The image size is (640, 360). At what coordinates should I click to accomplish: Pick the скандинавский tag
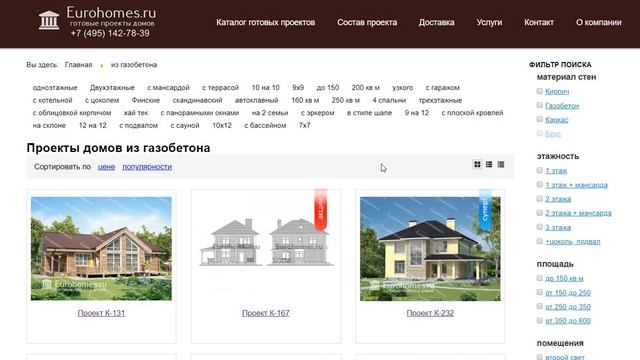(x=197, y=100)
